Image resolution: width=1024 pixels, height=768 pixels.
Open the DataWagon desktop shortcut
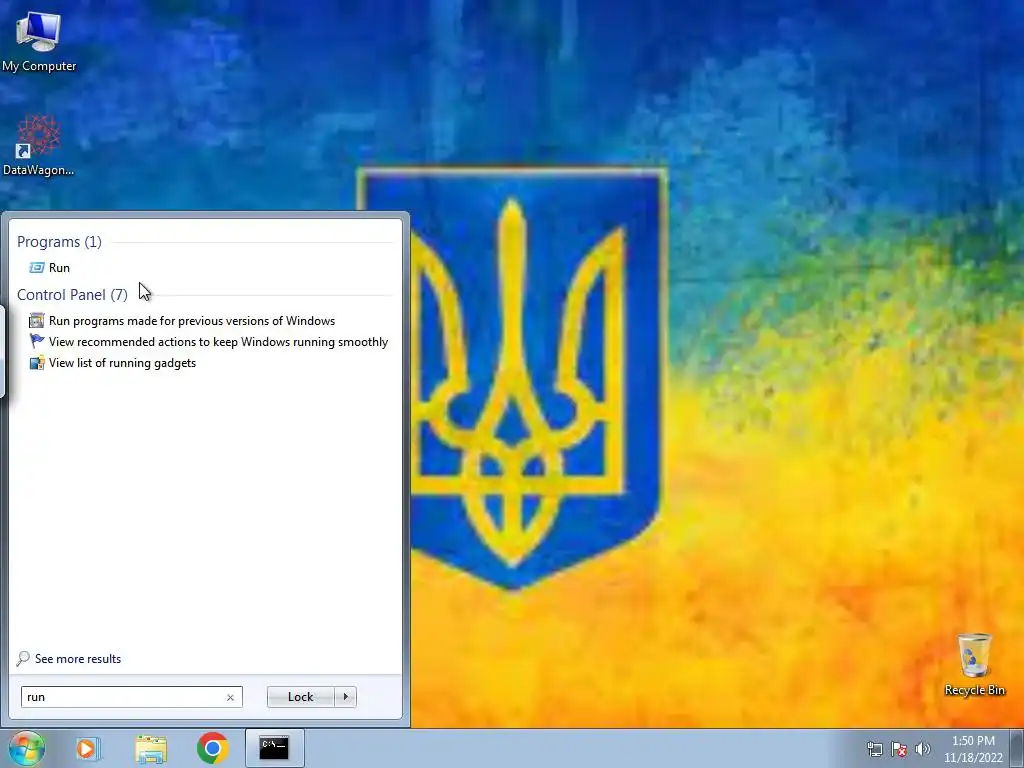pyautogui.click(x=39, y=145)
